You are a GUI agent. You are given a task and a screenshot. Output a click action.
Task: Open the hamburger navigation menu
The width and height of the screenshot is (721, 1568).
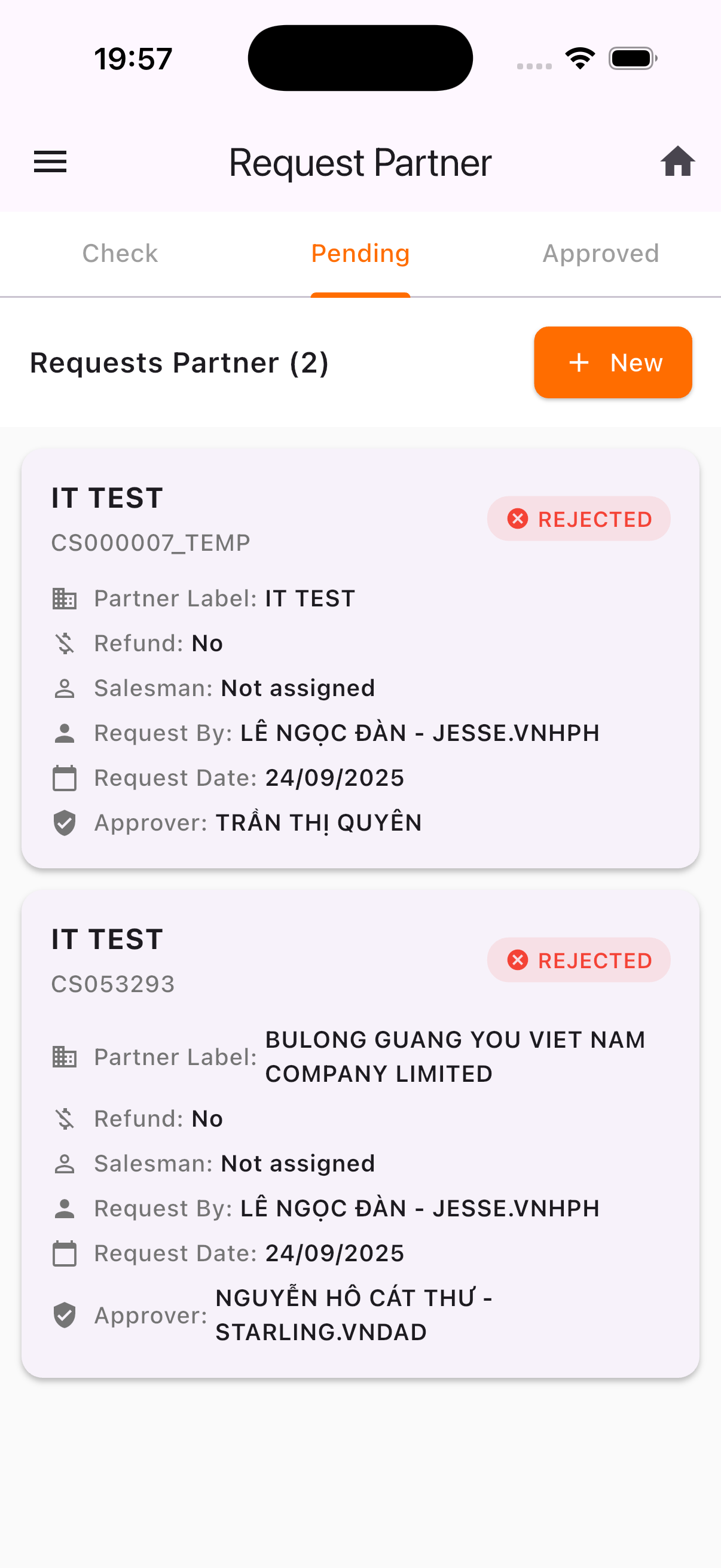50,161
